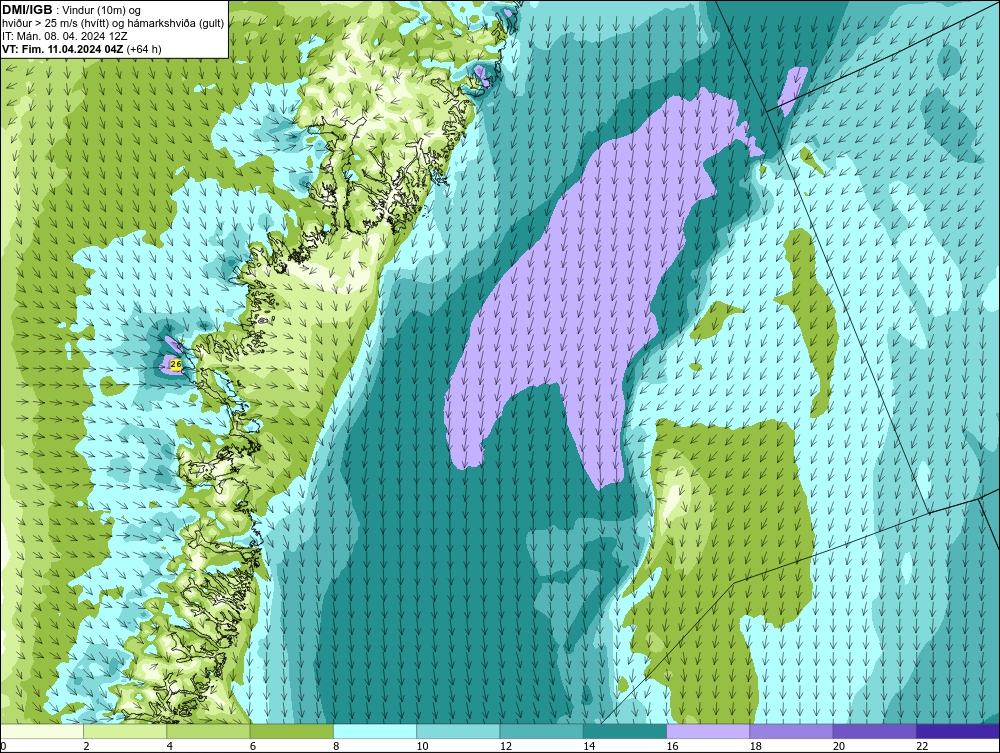This screenshot has height=753, width=1000.
Task: Click the 12–14 m/s teal legend swatch
Action: [x=541, y=731]
